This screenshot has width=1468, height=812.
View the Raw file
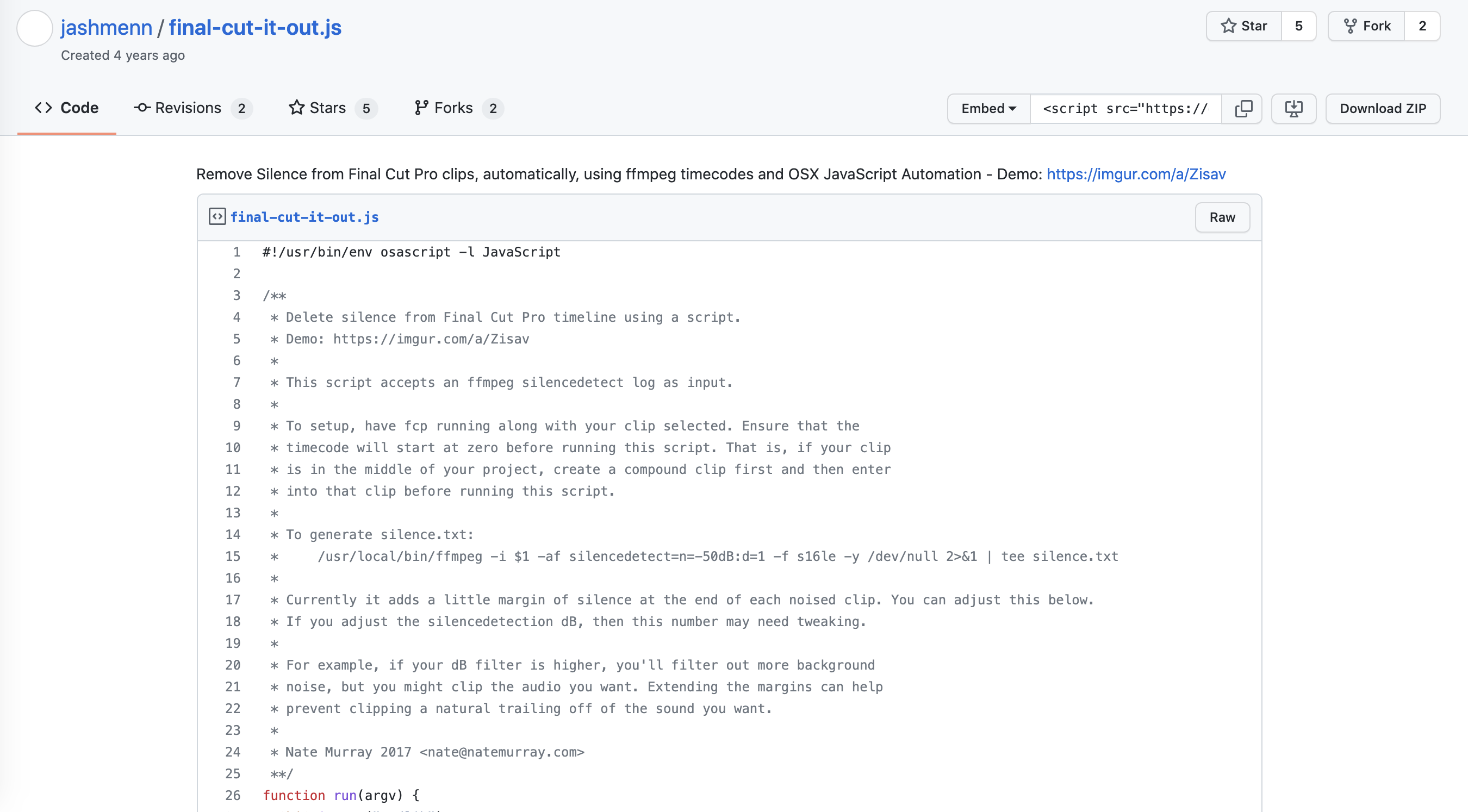pyautogui.click(x=1222, y=217)
